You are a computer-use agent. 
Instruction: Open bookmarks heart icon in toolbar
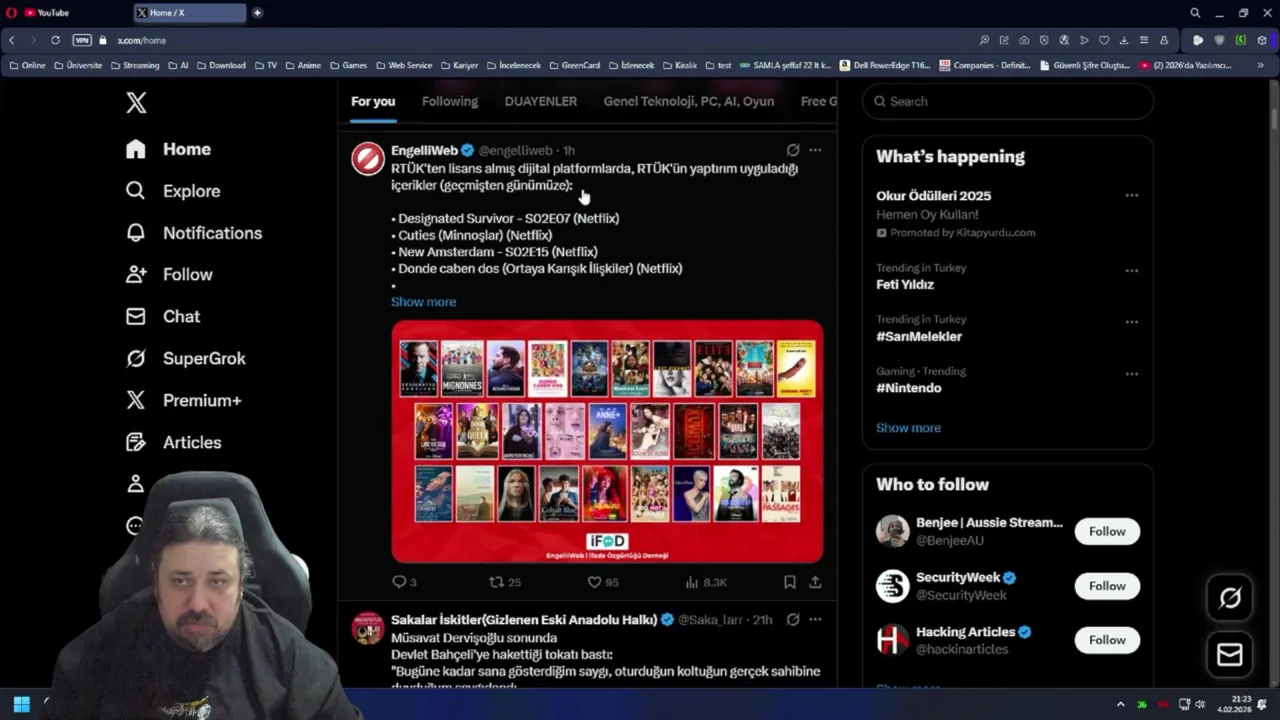coord(1104,40)
